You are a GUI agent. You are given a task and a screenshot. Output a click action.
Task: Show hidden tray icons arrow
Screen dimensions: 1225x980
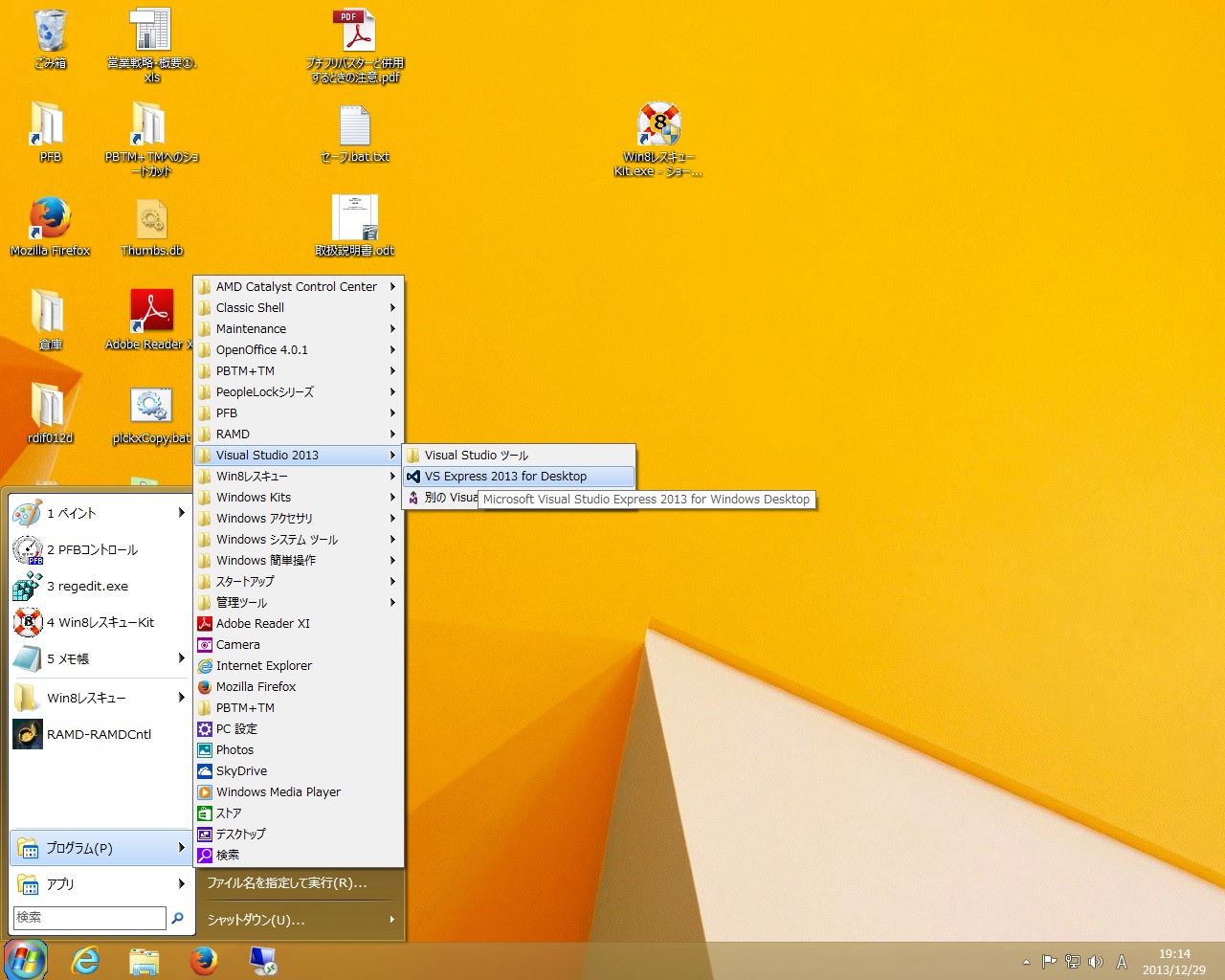tap(1026, 962)
